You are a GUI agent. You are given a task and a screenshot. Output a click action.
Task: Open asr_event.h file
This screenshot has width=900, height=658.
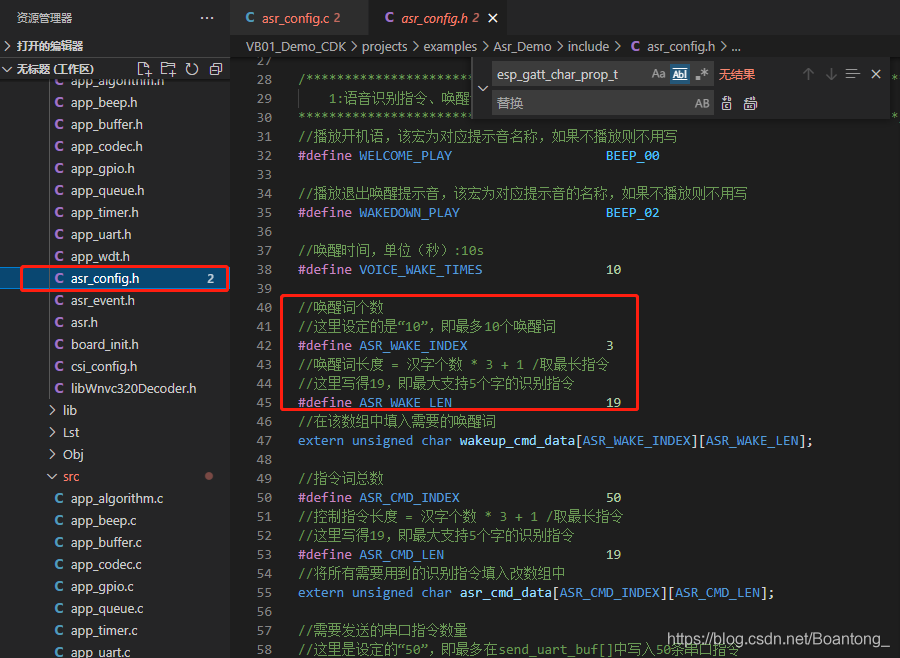coord(115,300)
